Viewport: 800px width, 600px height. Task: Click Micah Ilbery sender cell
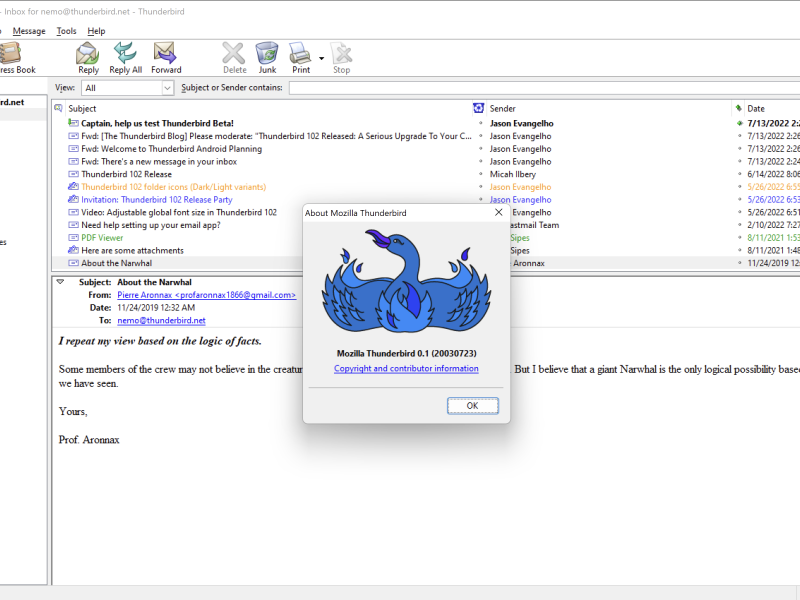[x=513, y=174]
